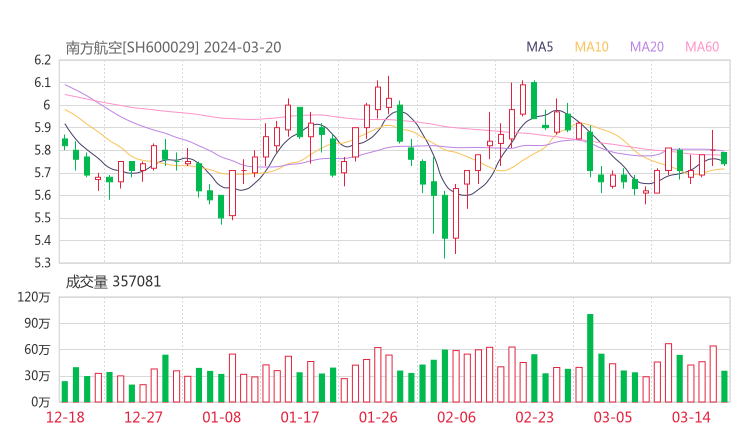Image resolution: width=740 pixels, height=440 pixels.
Task: Click the 5.6 price axis value
Action: click(x=42, y=195)
